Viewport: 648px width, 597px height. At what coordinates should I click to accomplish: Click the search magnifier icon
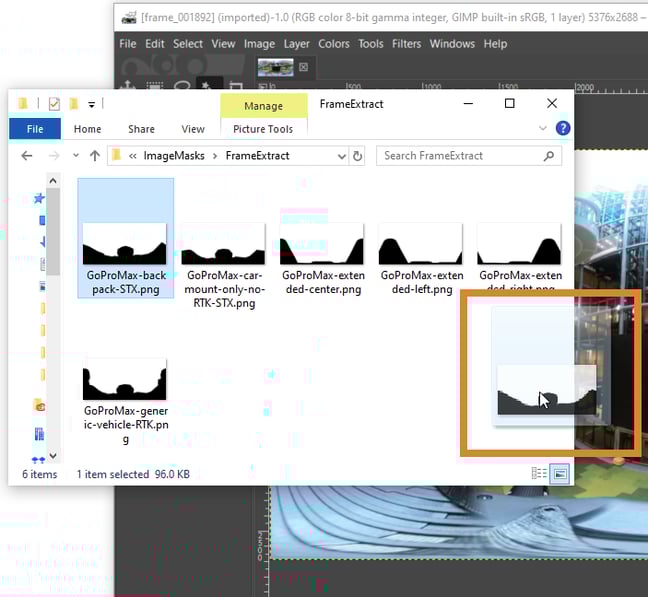[548, 156]
